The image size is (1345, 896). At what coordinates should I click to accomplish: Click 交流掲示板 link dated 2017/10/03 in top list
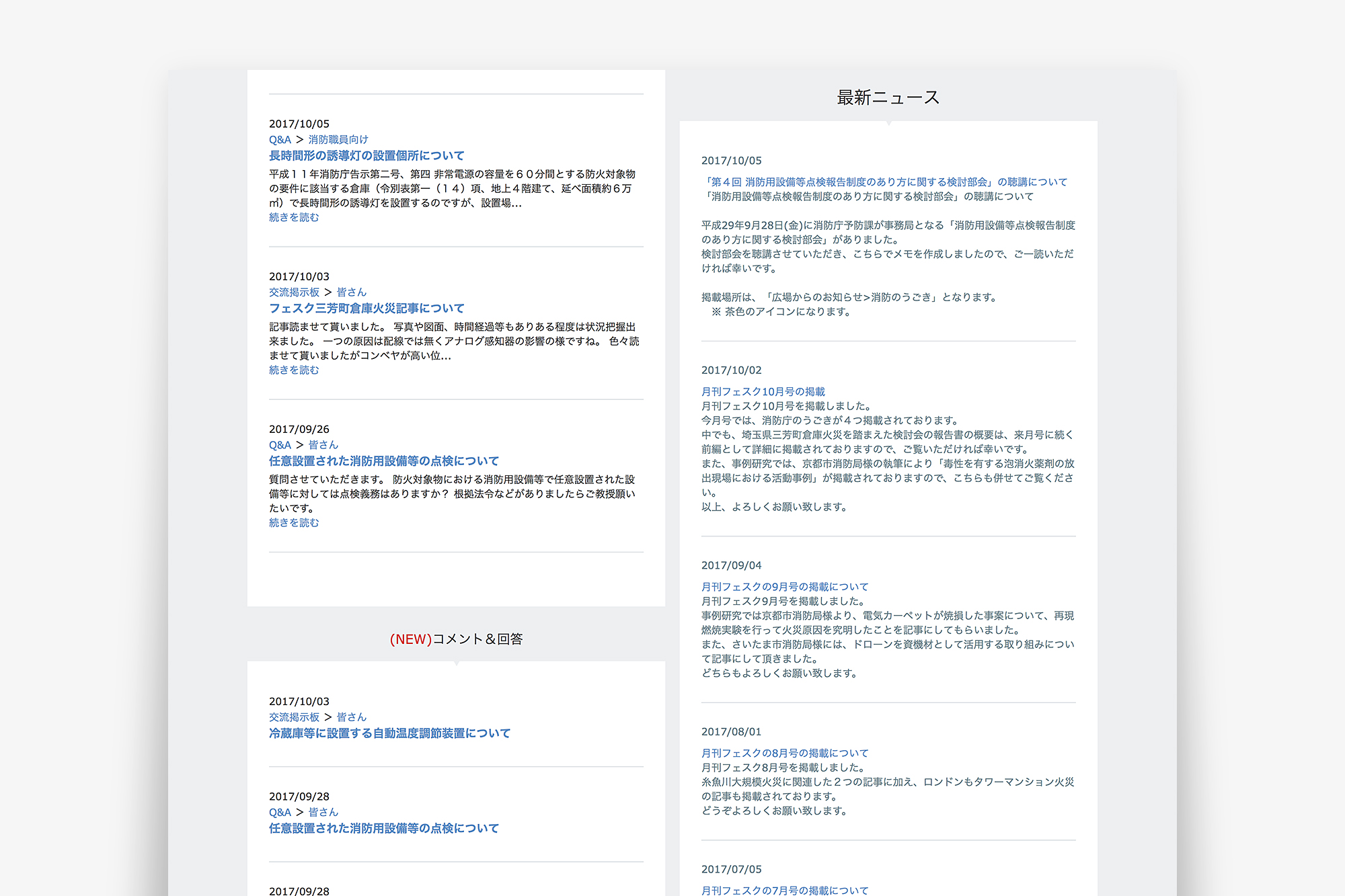pos(294,292)
